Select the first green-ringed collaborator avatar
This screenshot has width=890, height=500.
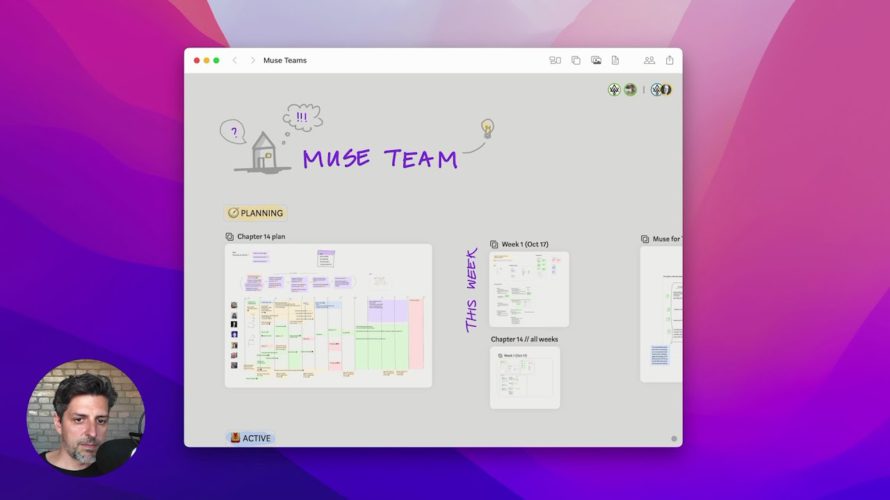coord(614,90)
